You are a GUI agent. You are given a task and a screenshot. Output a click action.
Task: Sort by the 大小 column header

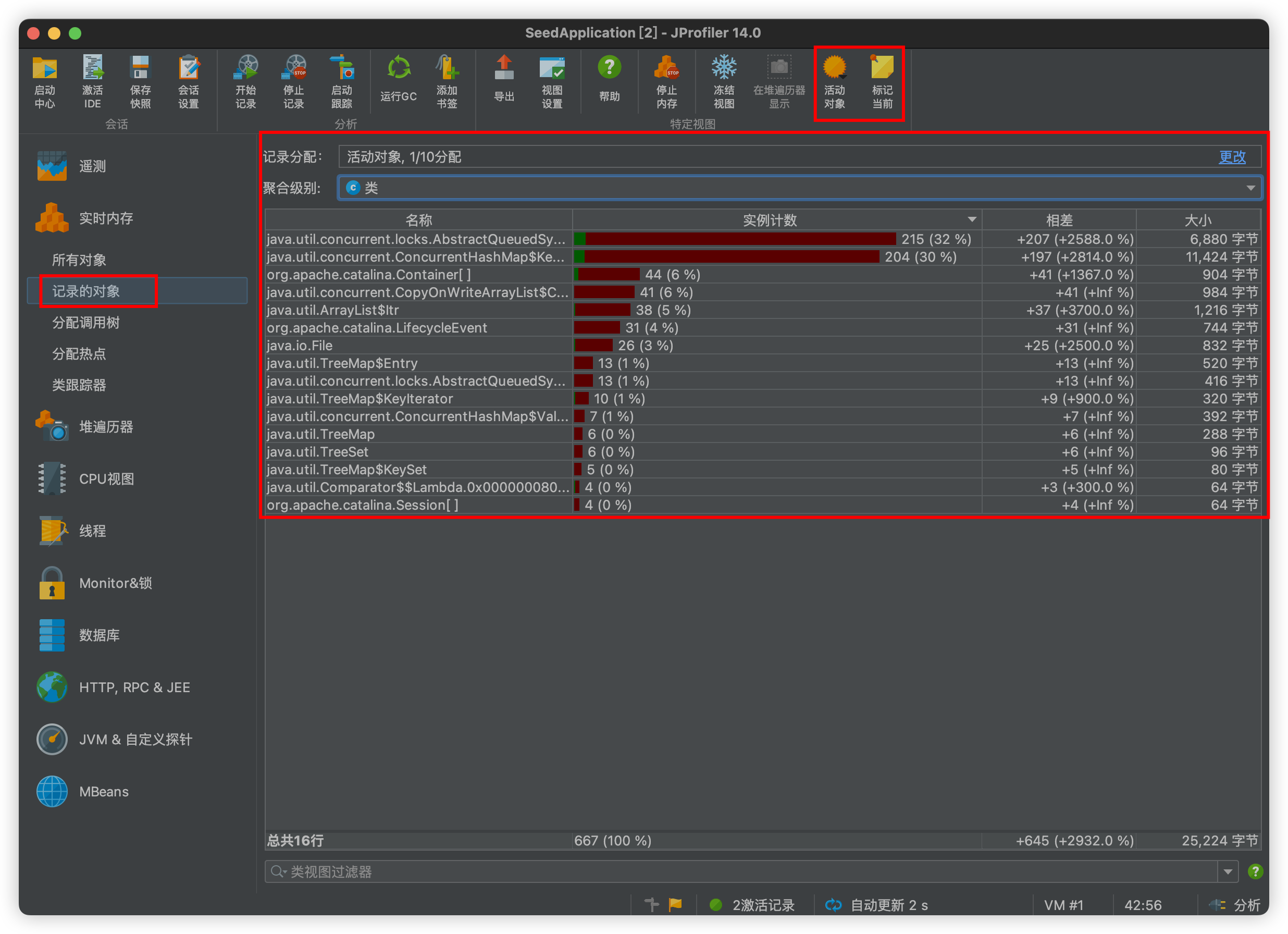pyautogui.click(x=1198, y=220)
